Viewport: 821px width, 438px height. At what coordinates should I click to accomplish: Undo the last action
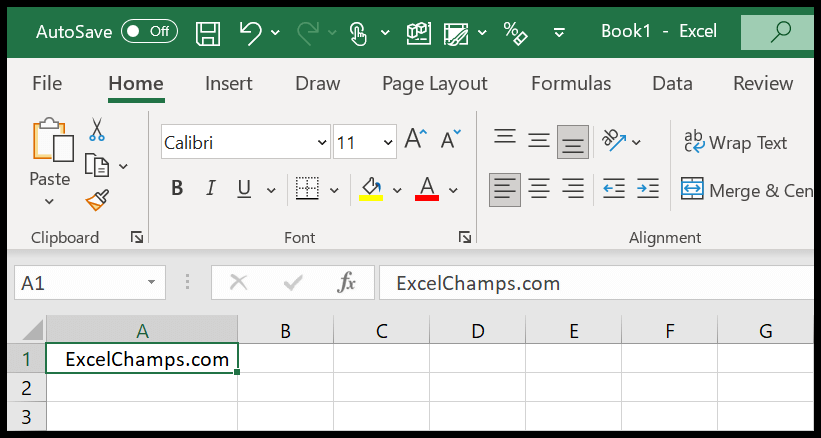tap(250, 32)
